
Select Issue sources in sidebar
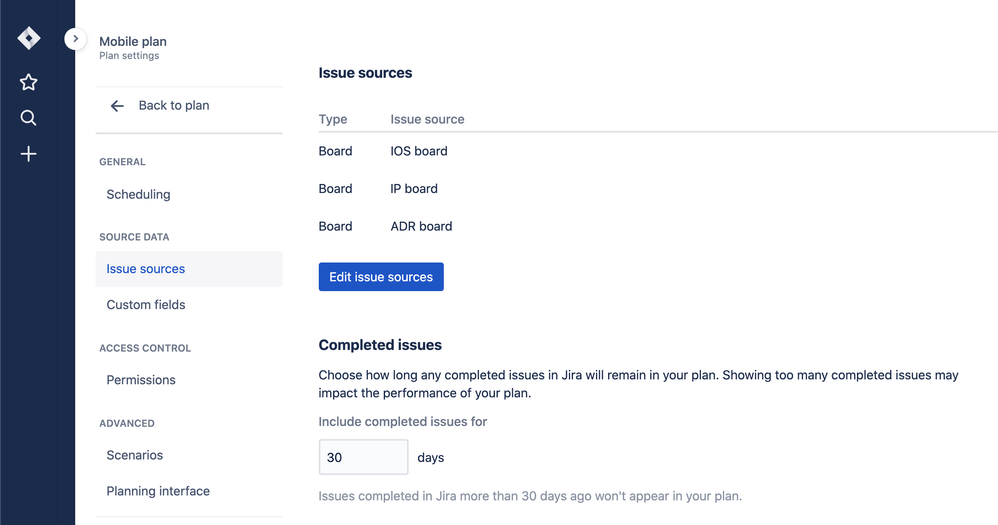(x=146, y=269)
